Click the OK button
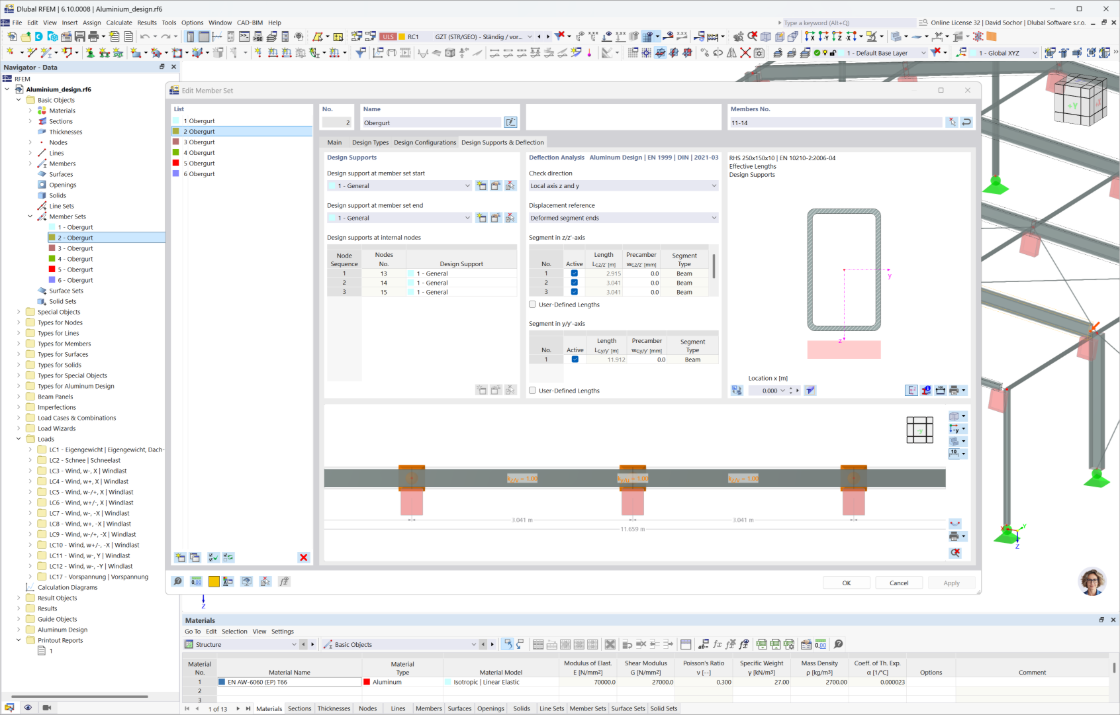 pyautogui.click(x=846, y=583)
